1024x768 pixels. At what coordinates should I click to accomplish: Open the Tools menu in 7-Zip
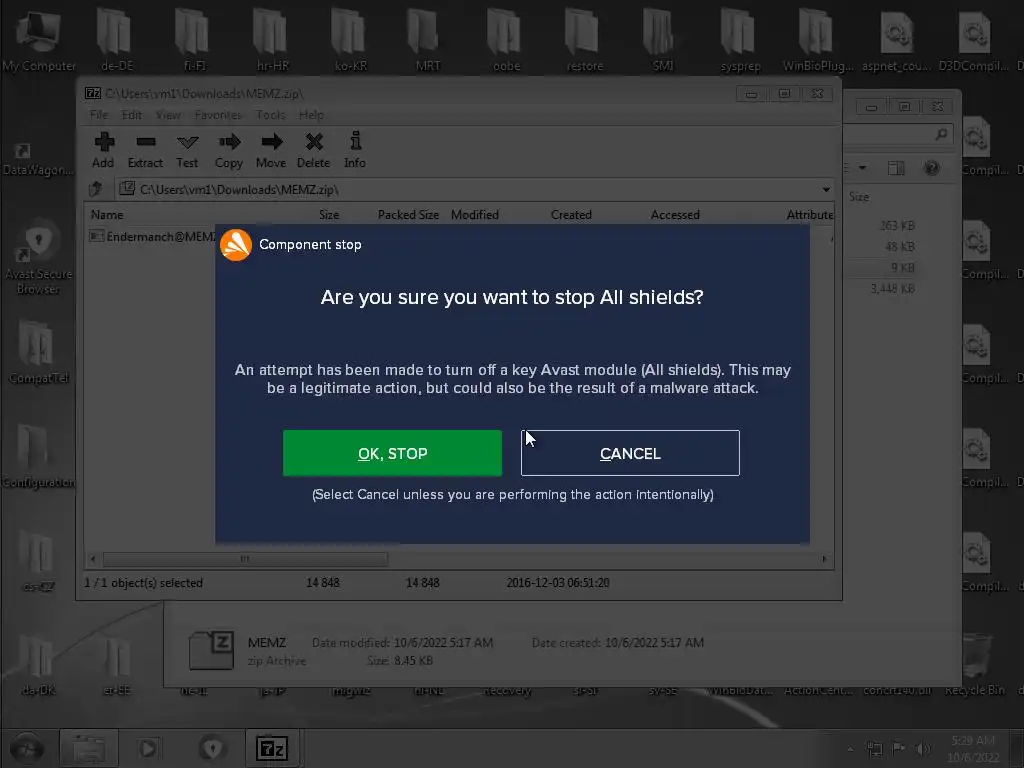coord(270,115)
